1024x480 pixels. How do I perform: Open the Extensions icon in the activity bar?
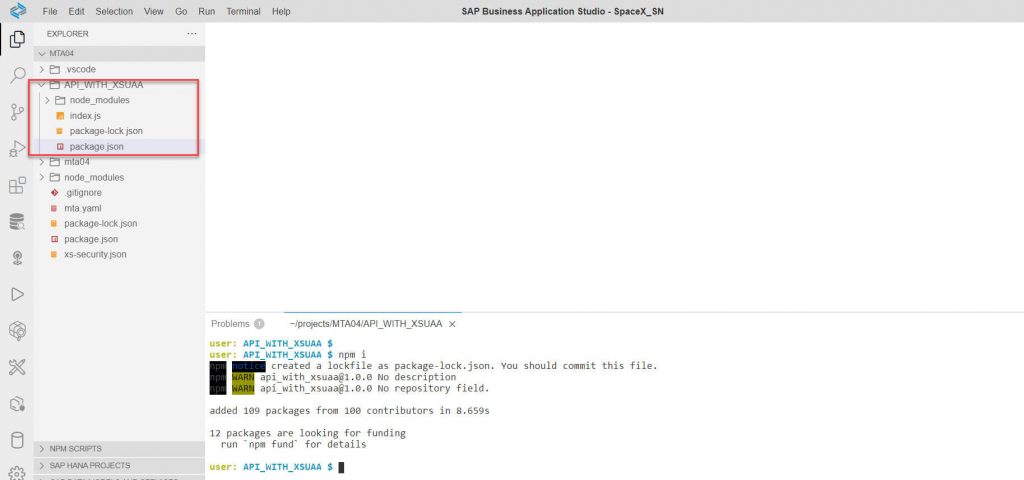click(18, 185)
